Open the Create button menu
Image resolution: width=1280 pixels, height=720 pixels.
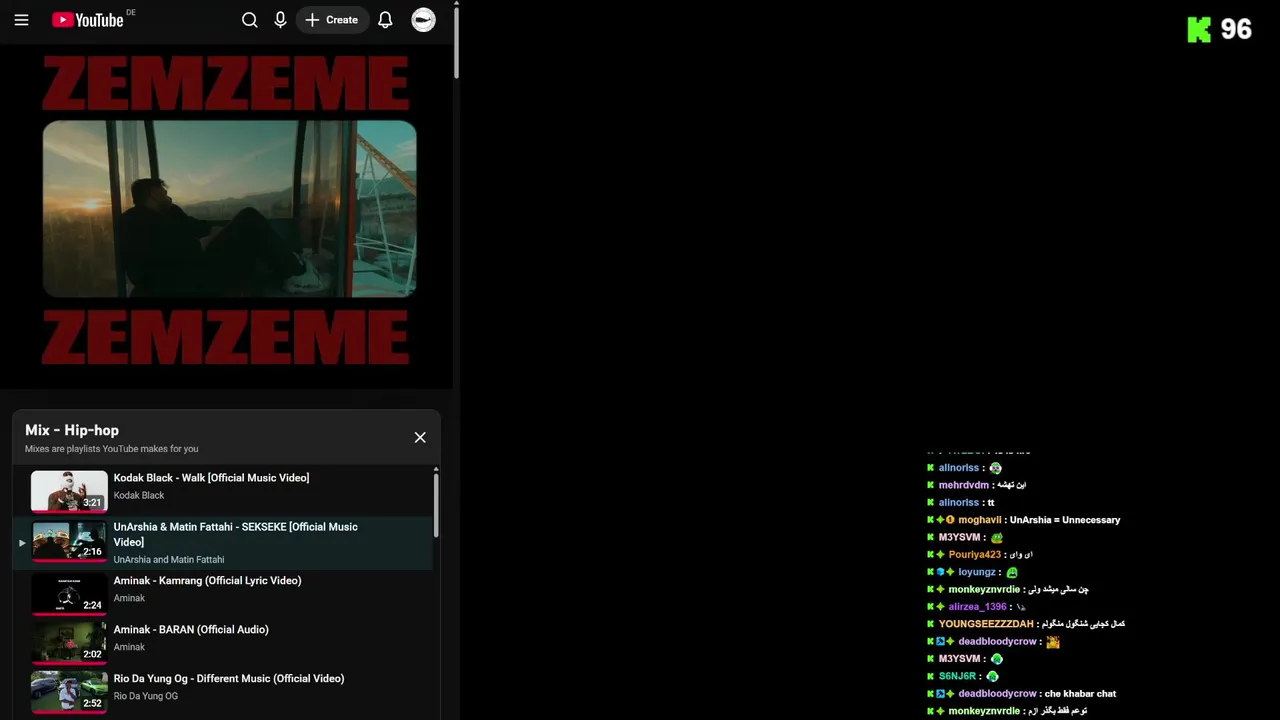[332, 20]
